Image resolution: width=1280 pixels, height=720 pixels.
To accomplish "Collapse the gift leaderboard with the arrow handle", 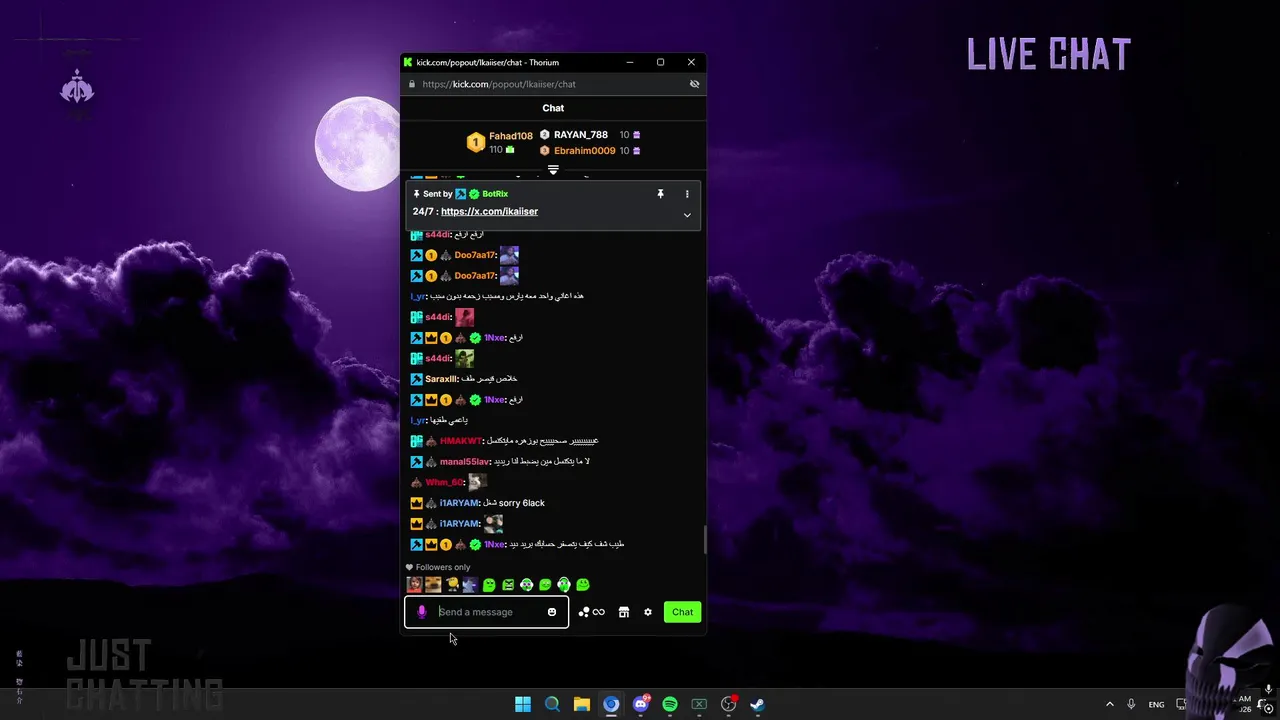I will click(553, 170).
